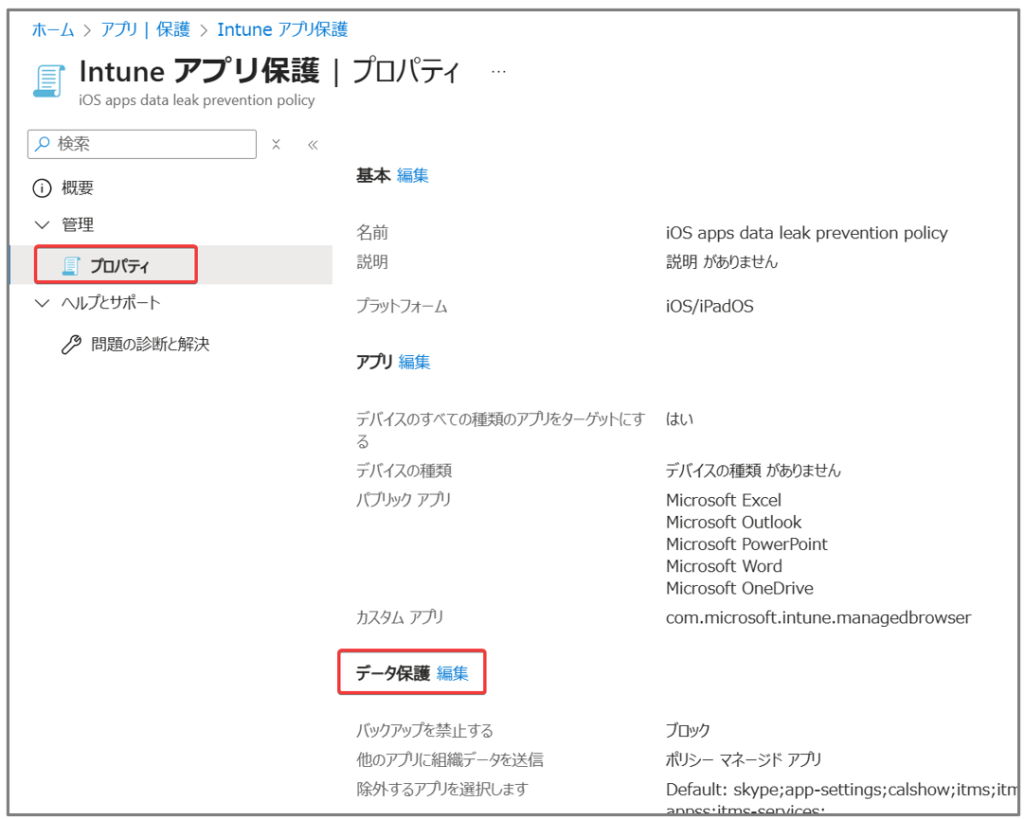Click デバイスの種類 がありません value
Image resolution: width=1024 pixels, height=819 pixels.
753,470
